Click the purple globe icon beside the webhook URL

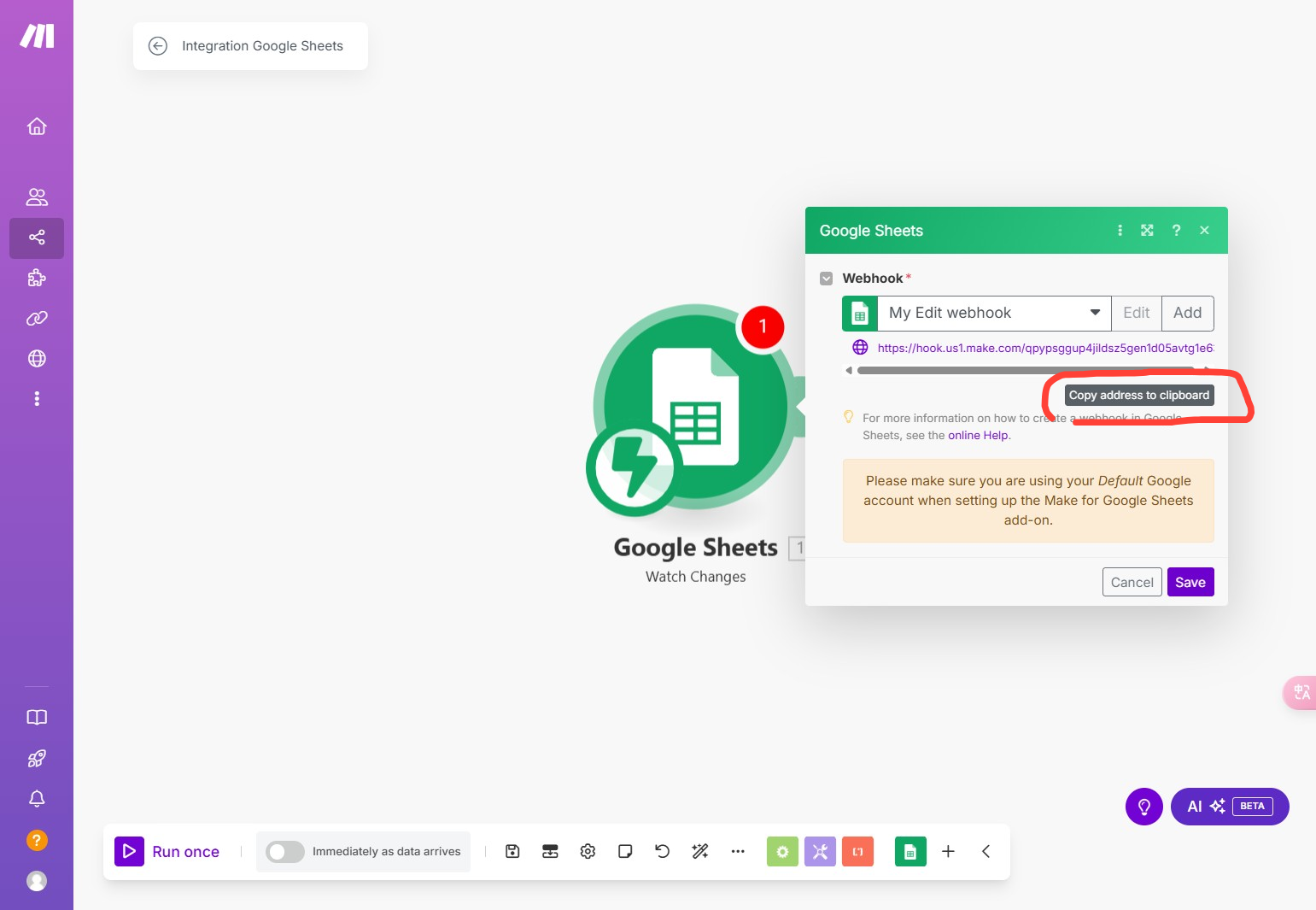(x=860, y=347)
